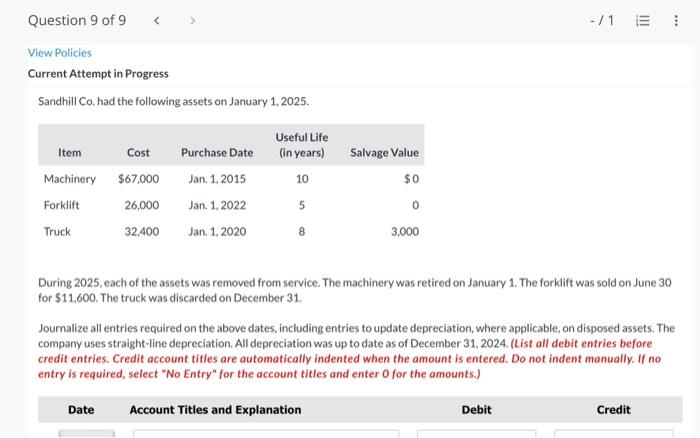Go to the previous question arrow
Image resolution: width=700 pixels, height=438 pixels.
point(157,21)
